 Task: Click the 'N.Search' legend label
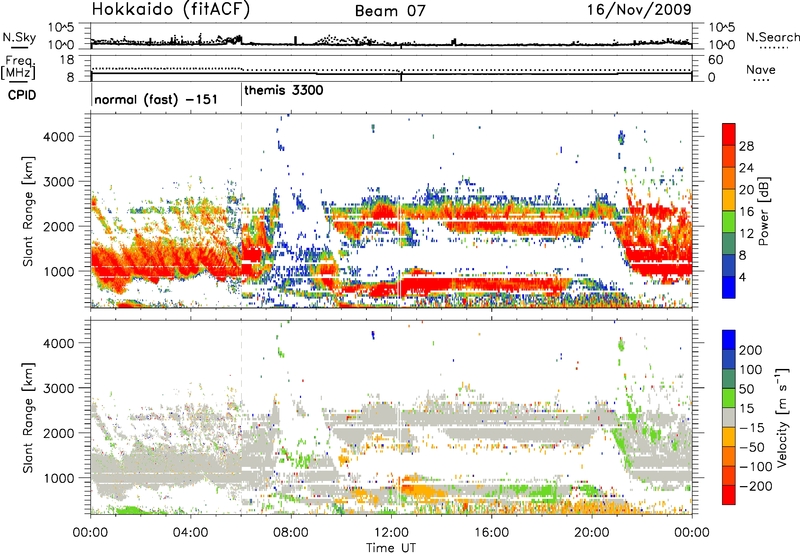click(772, 37)
